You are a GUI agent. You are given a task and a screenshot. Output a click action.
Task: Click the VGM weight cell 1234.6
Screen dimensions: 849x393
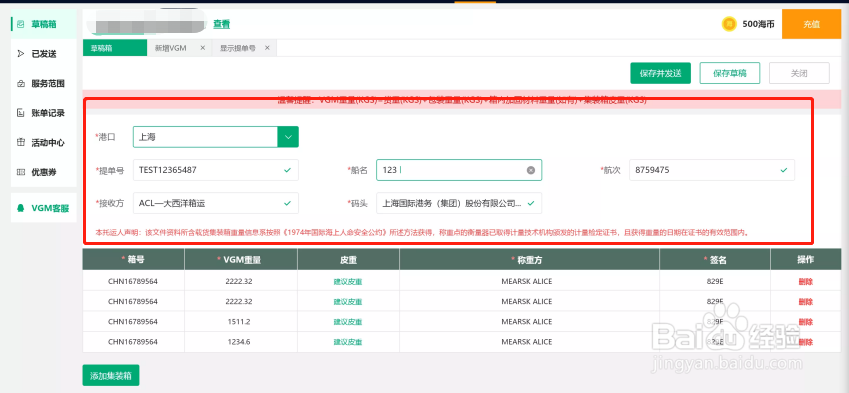pyautogui.click(x=239, y=342)
